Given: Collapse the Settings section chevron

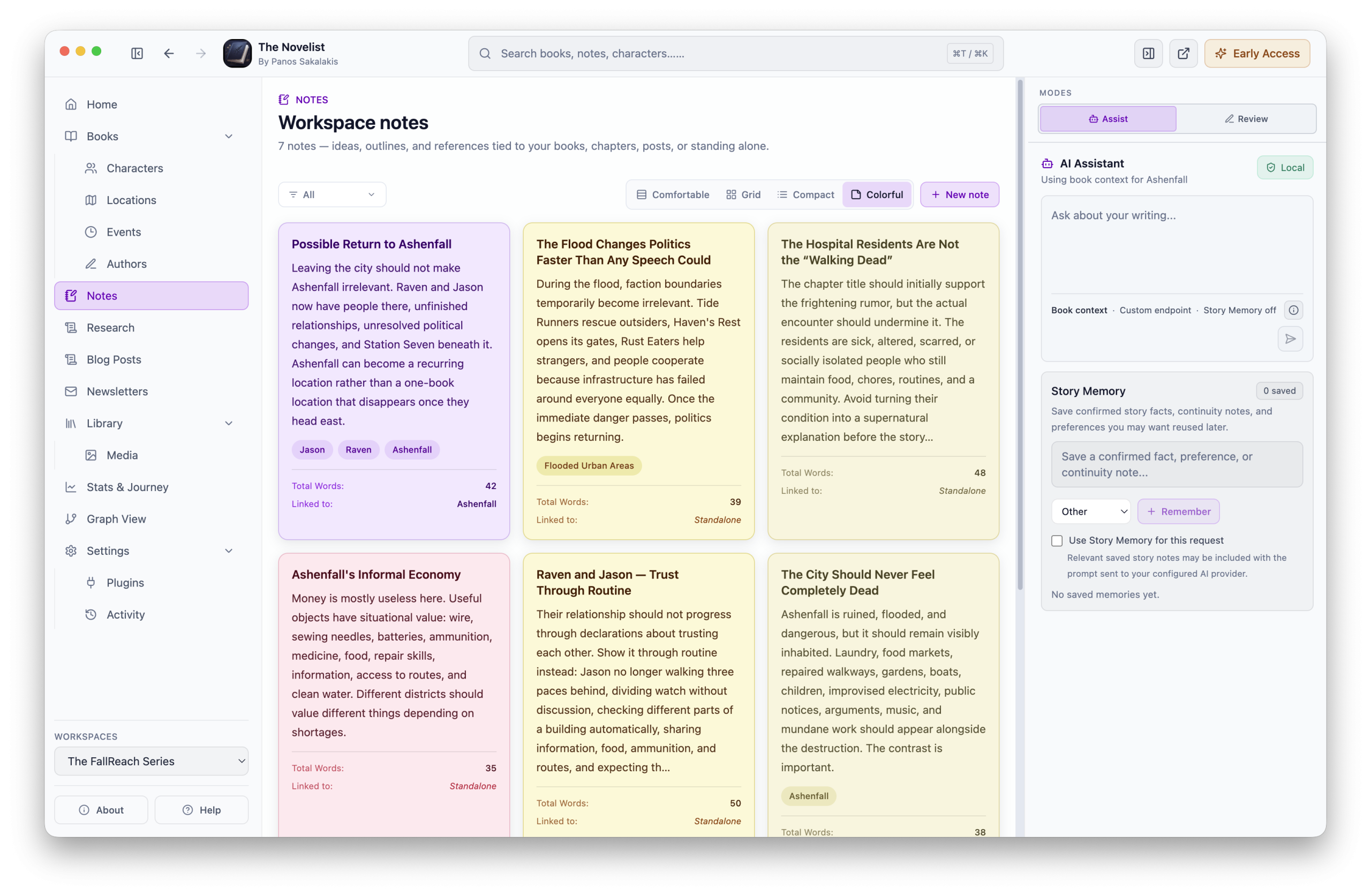Looking at the screenshot, I should click(x=229, y=551).
